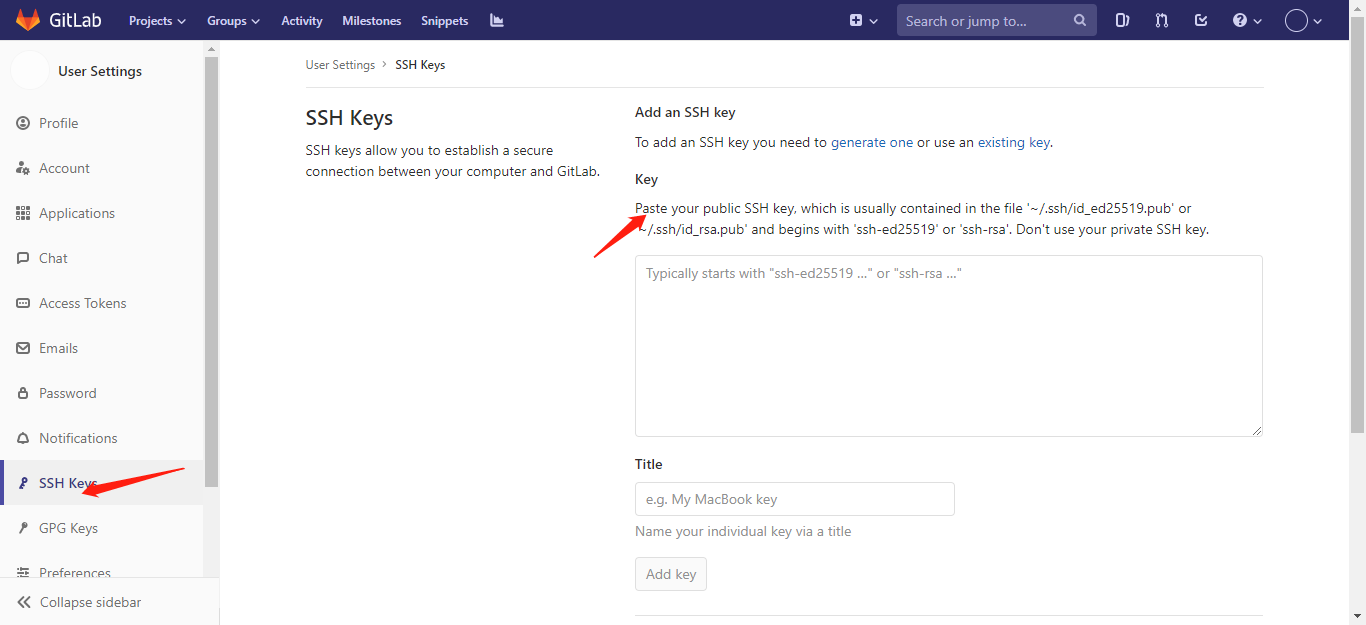Open Chat settings in the sidebar
Image resolution: width=1366 pixels, height=625 pixels.
pyautogui.click(x=102, y=258)
